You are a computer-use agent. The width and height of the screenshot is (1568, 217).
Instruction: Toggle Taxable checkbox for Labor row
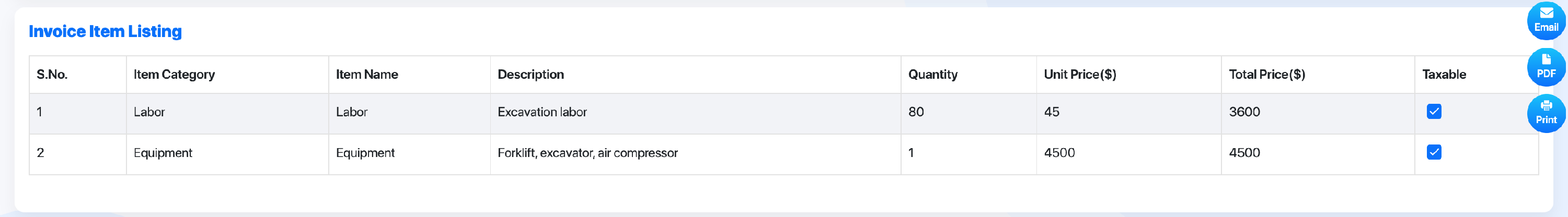[x=1434, y=112]
